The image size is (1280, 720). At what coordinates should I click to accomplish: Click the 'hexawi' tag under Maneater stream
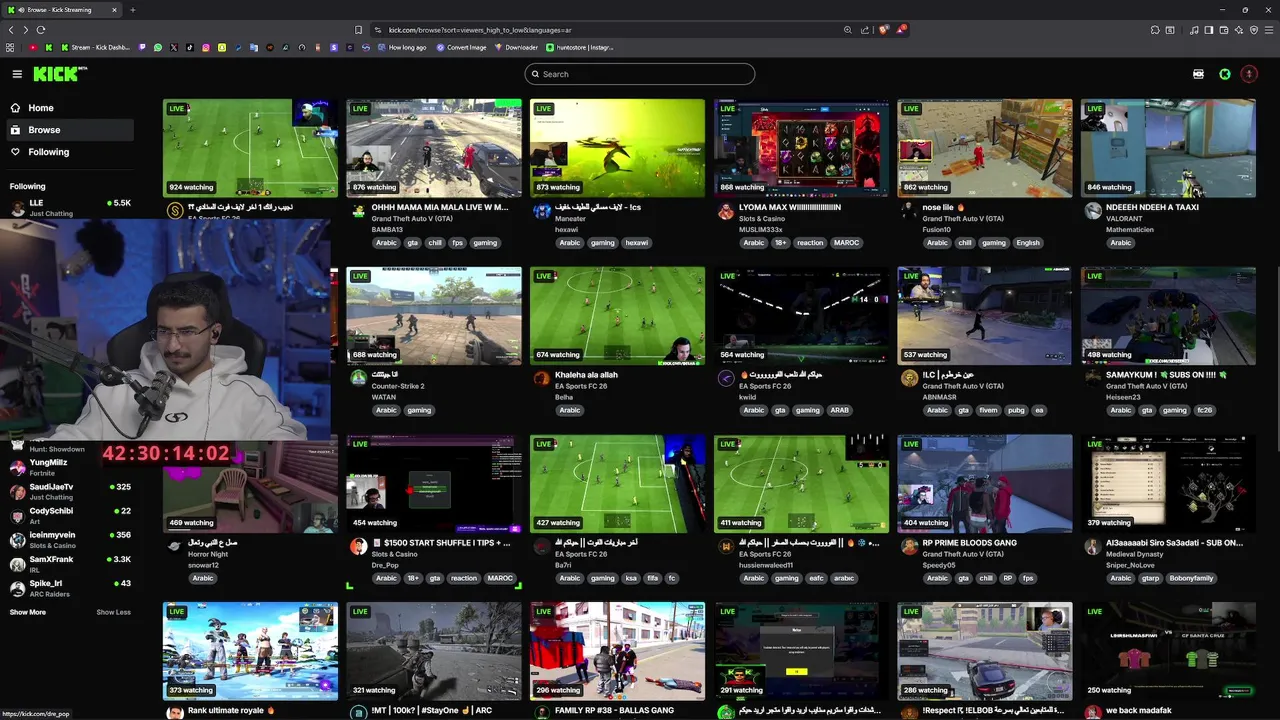coord(636,243)
